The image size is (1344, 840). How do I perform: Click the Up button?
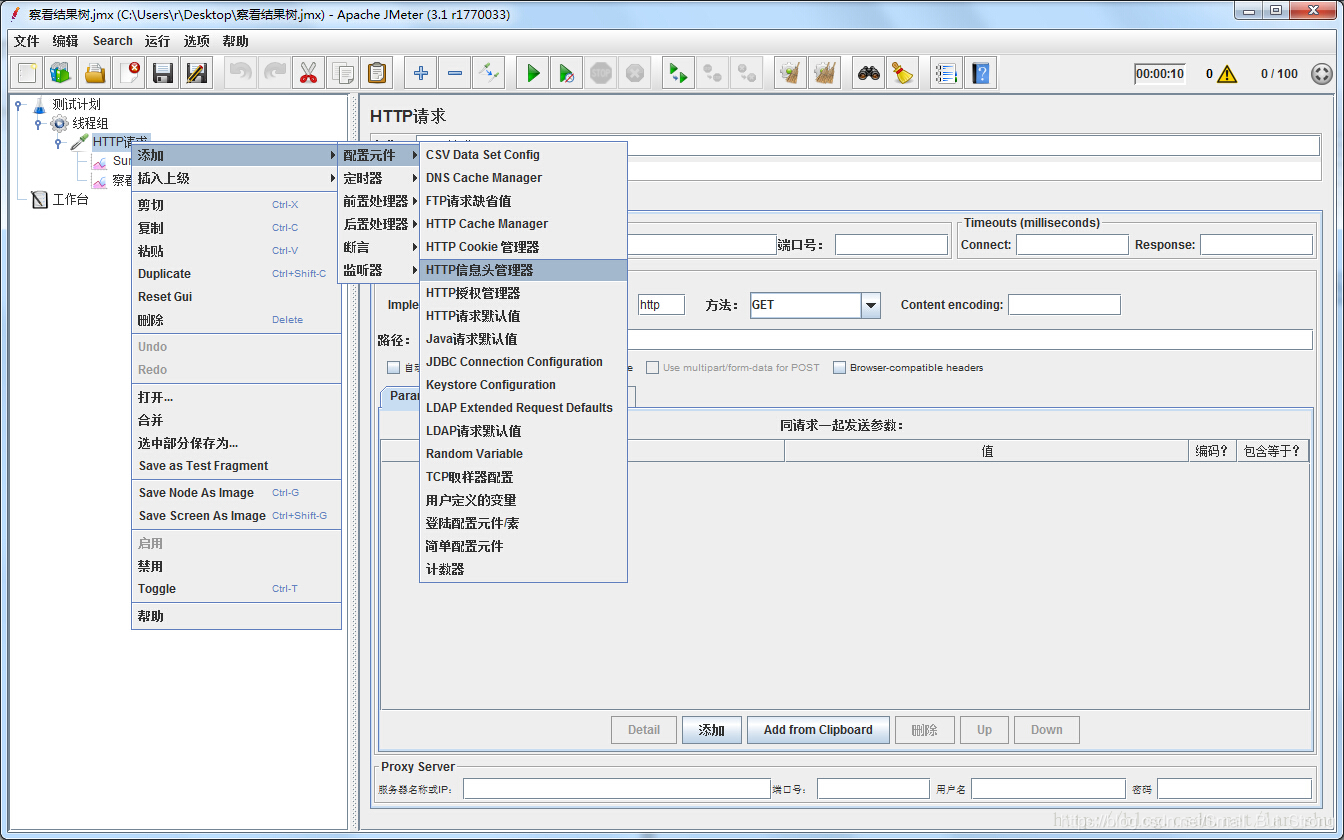tap(985, 730)
